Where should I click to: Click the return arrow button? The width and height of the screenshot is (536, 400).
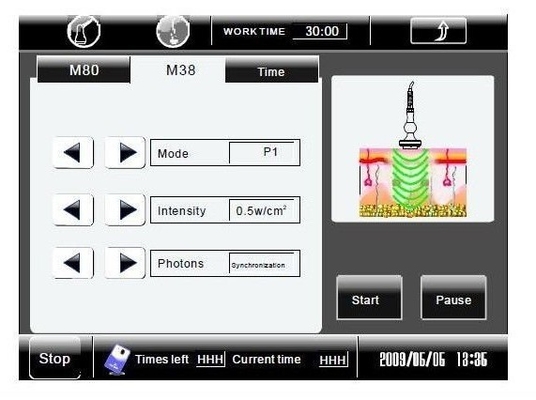(439, 31)
